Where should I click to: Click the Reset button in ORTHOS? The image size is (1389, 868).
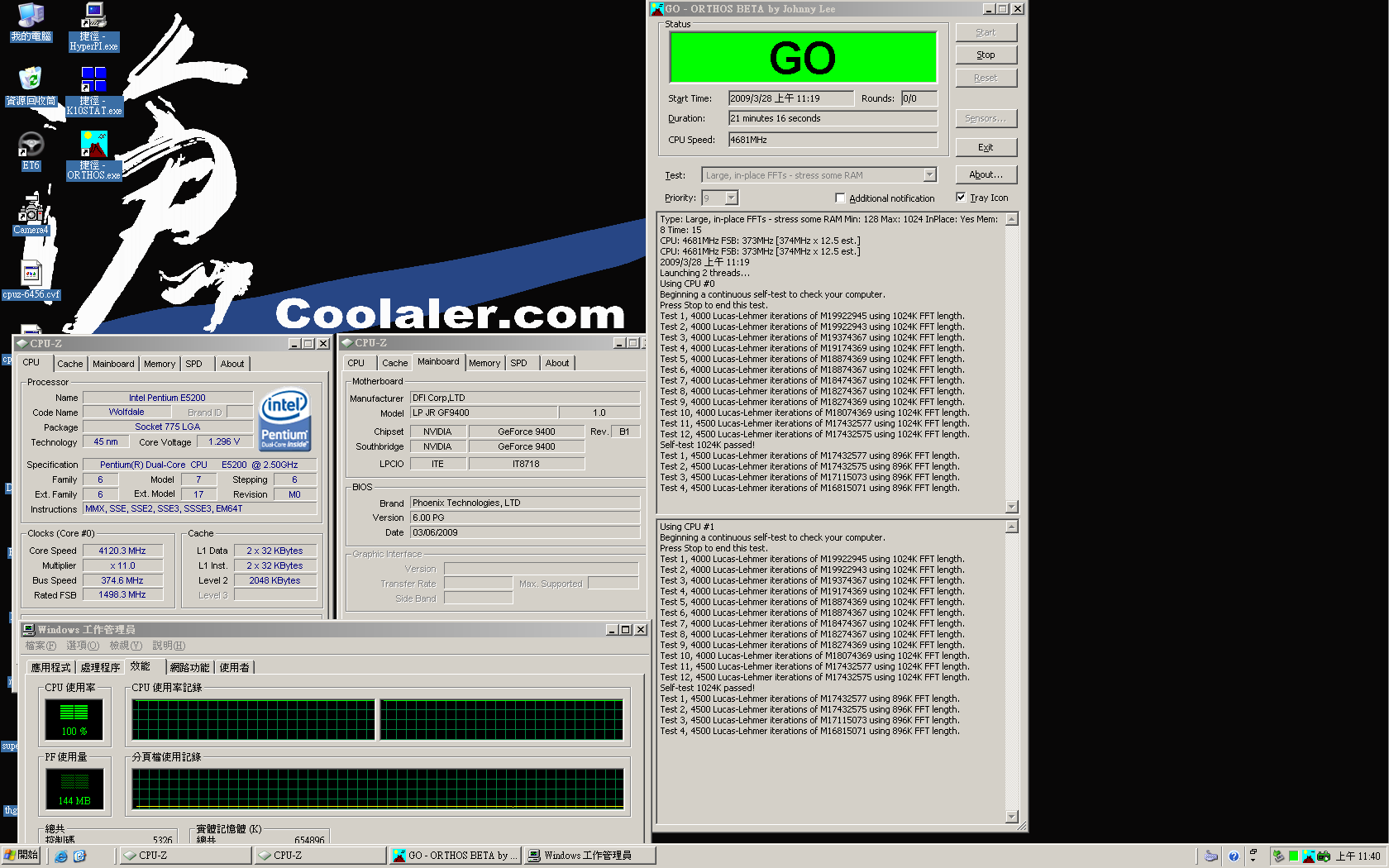pos(986,78)
